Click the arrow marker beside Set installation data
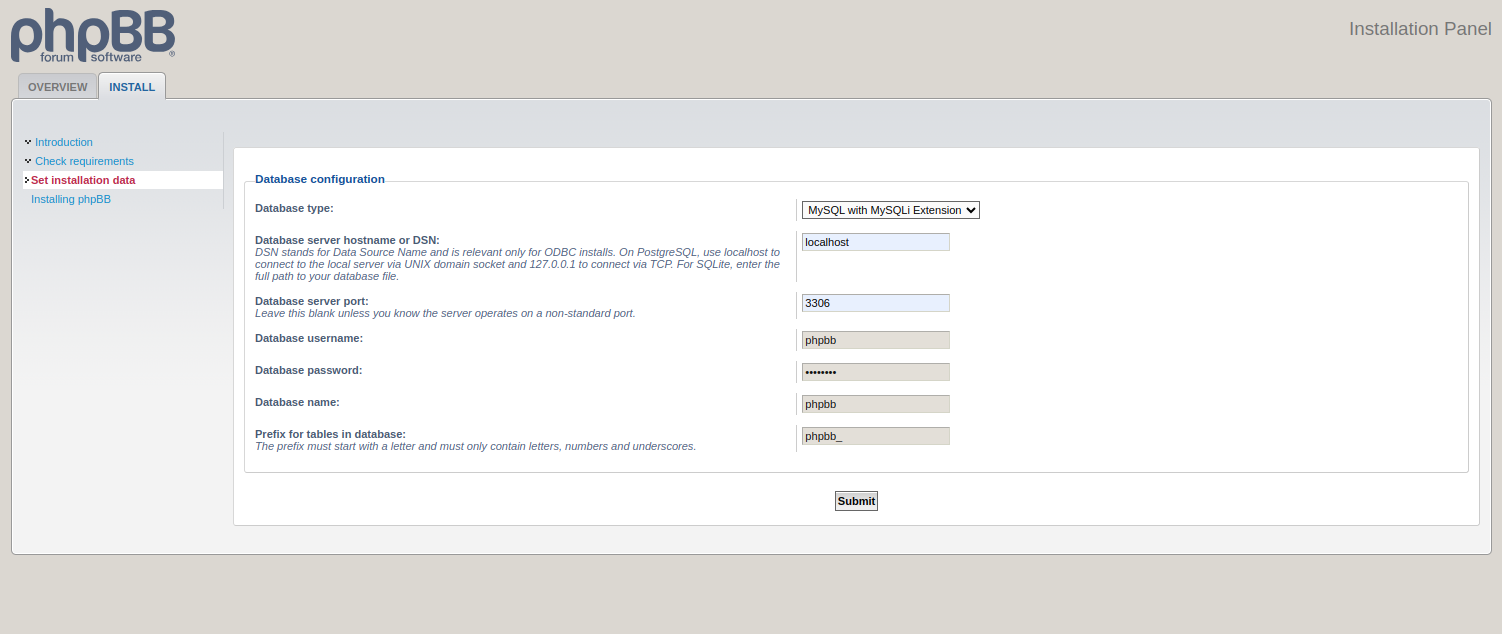 [26, 180]
